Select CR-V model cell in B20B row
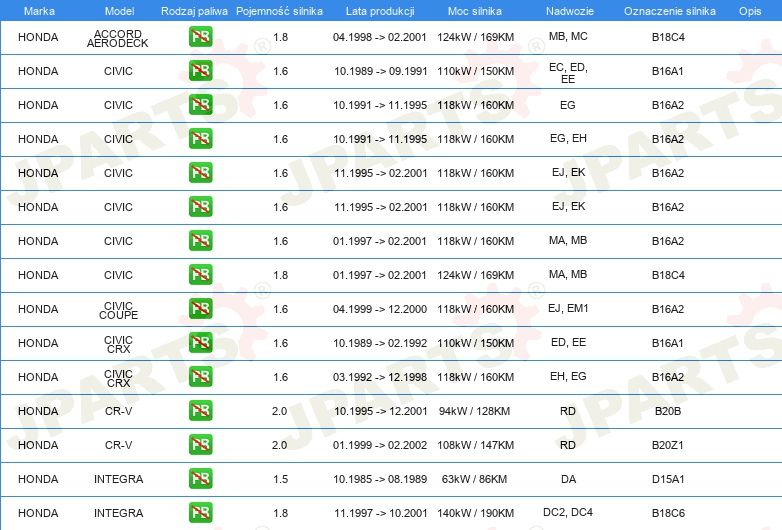The width and height of the screenshot is (782, 530). [118, 411]
